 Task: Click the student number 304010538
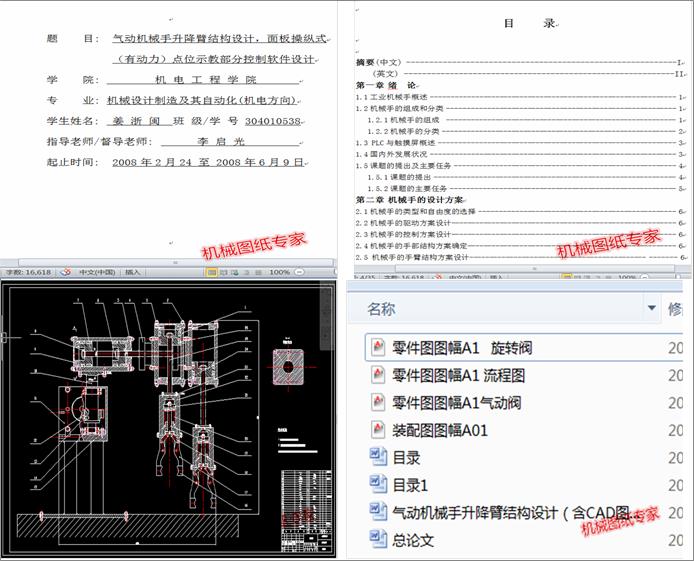[273, 121]
